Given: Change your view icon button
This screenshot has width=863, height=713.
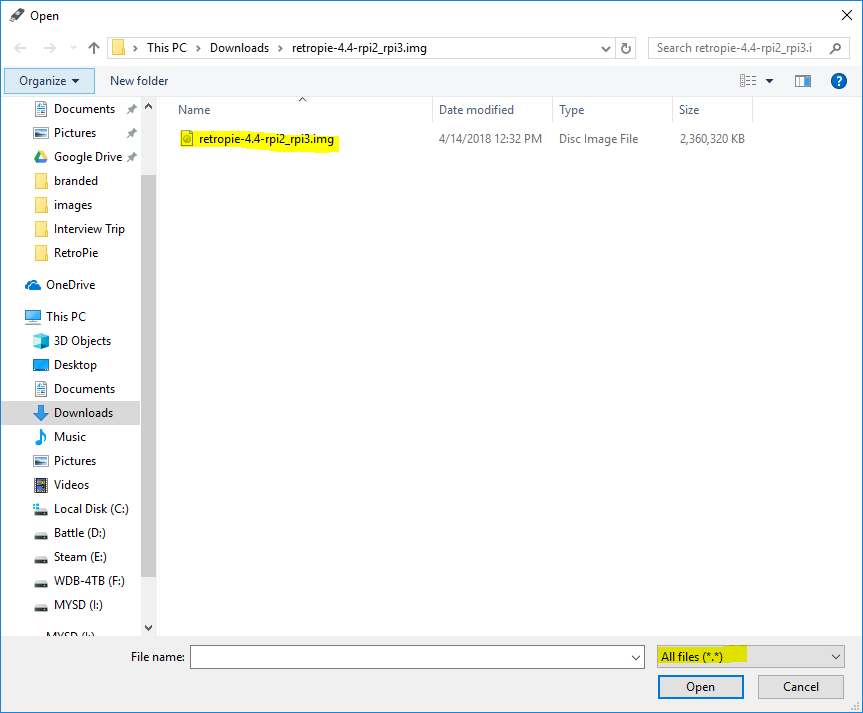Looking at the screenshot, I should click(747, 81).
